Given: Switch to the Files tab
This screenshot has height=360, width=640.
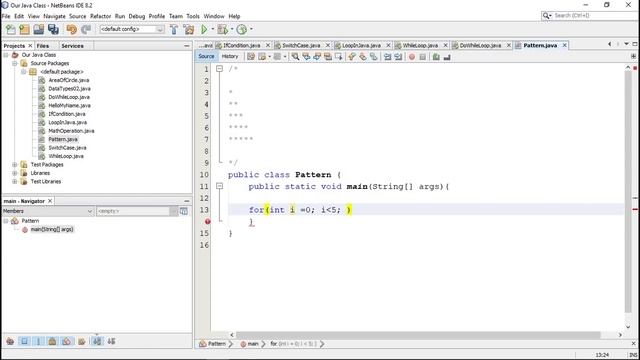Looking at the screenshot, I should [43, 46].
